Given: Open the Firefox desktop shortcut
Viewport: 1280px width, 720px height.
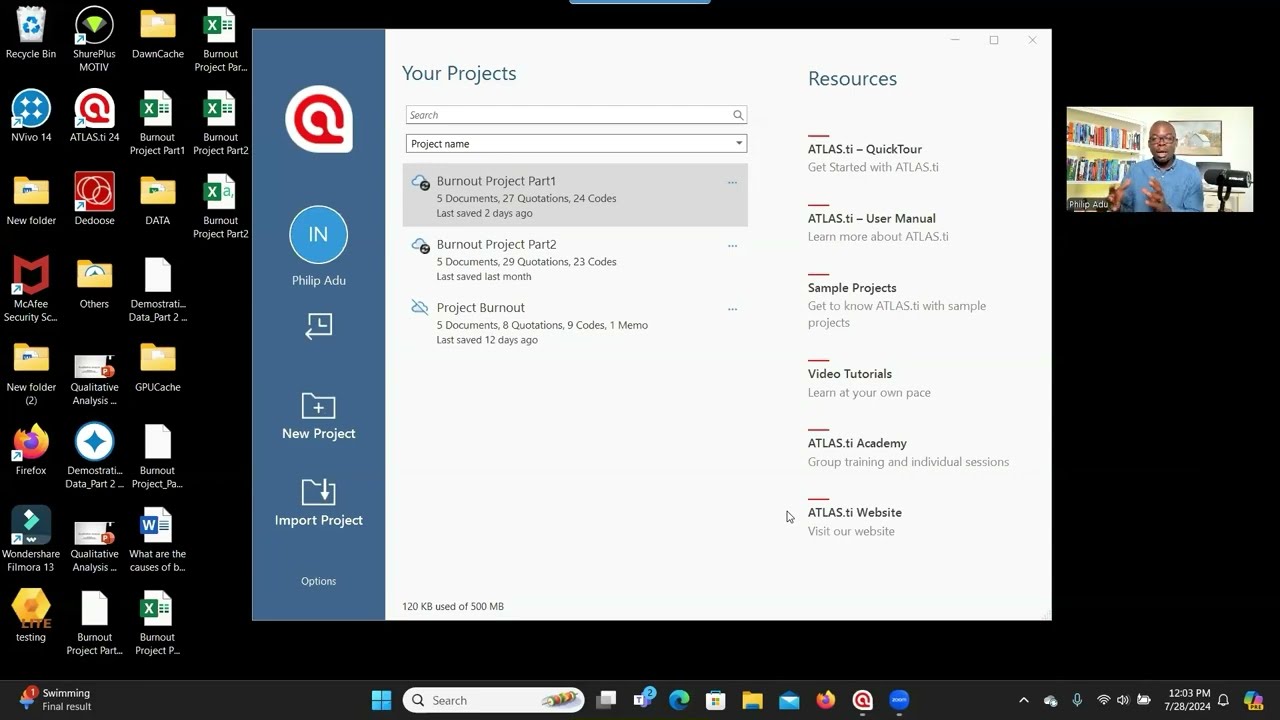Looking at the screenshot, I should [x=31, y=451].
